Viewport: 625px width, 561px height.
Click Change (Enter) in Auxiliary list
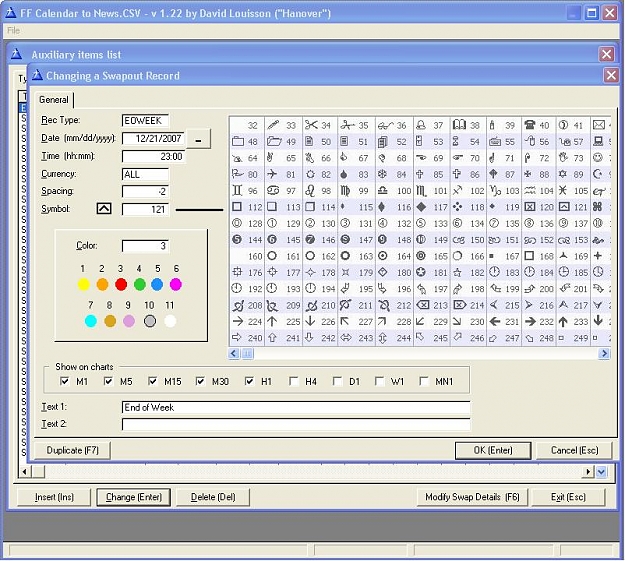(x=134, y=497)
